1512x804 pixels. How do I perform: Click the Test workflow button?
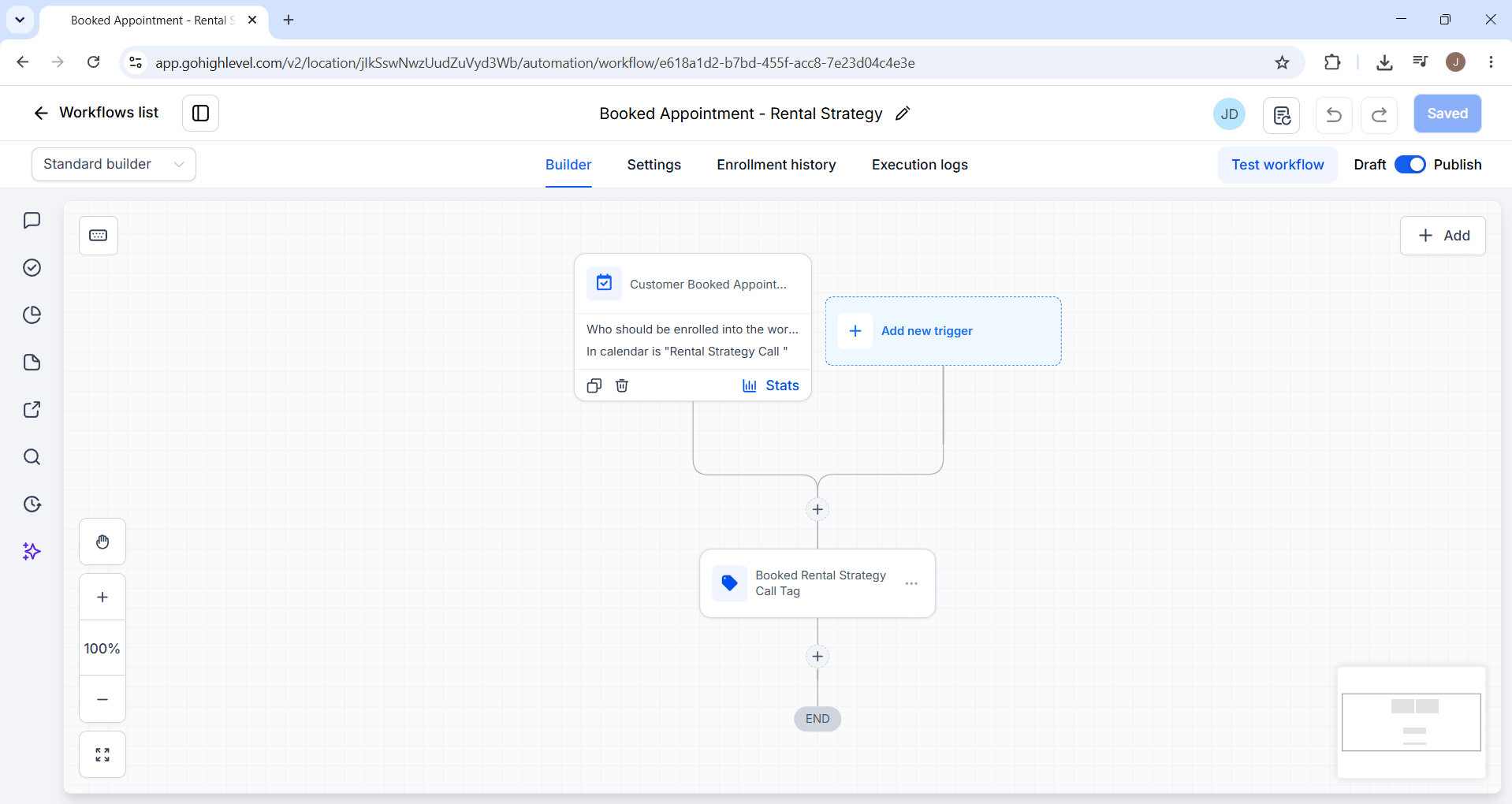click(1278, 165)
